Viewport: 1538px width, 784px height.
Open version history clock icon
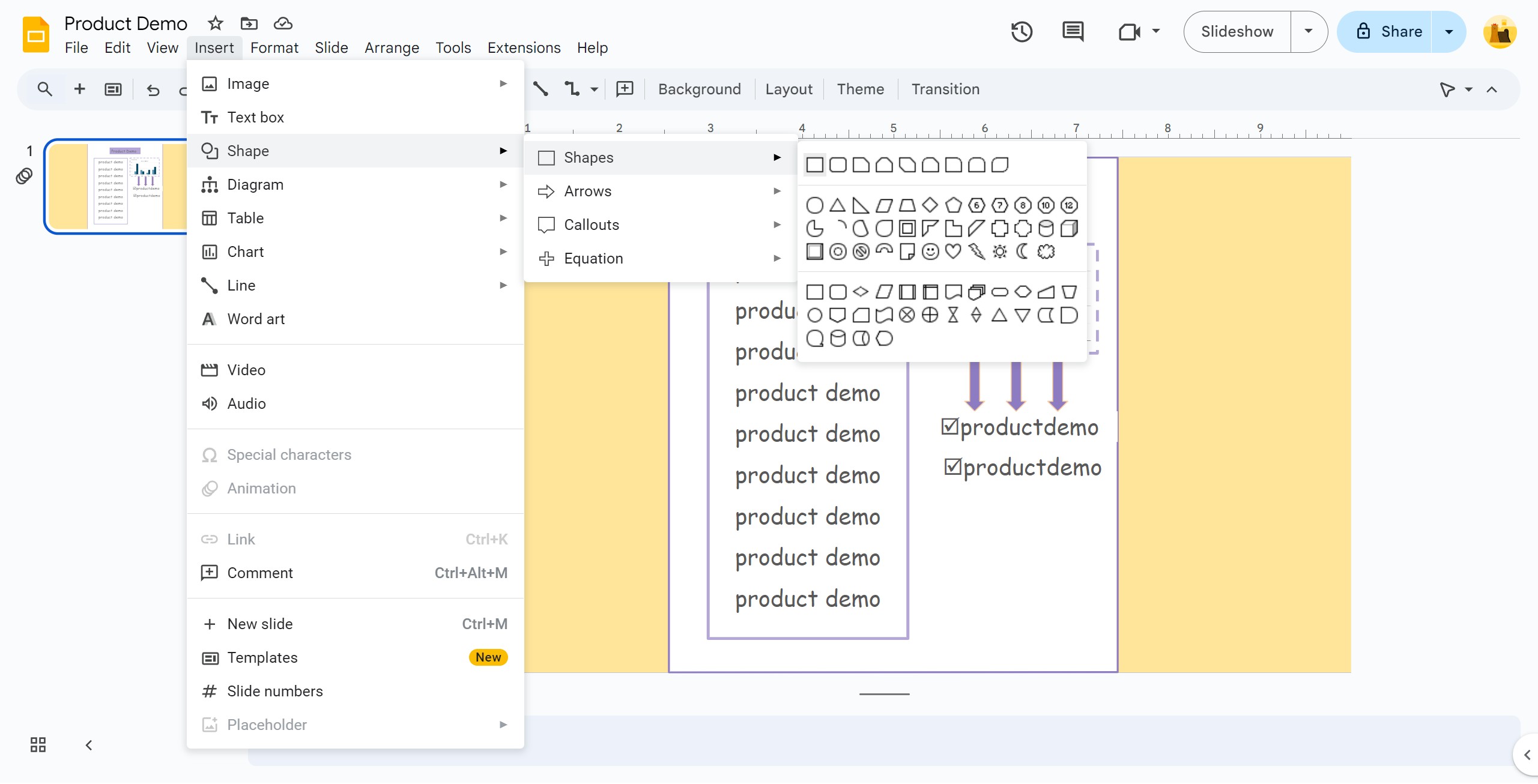tap(1022, 32)
